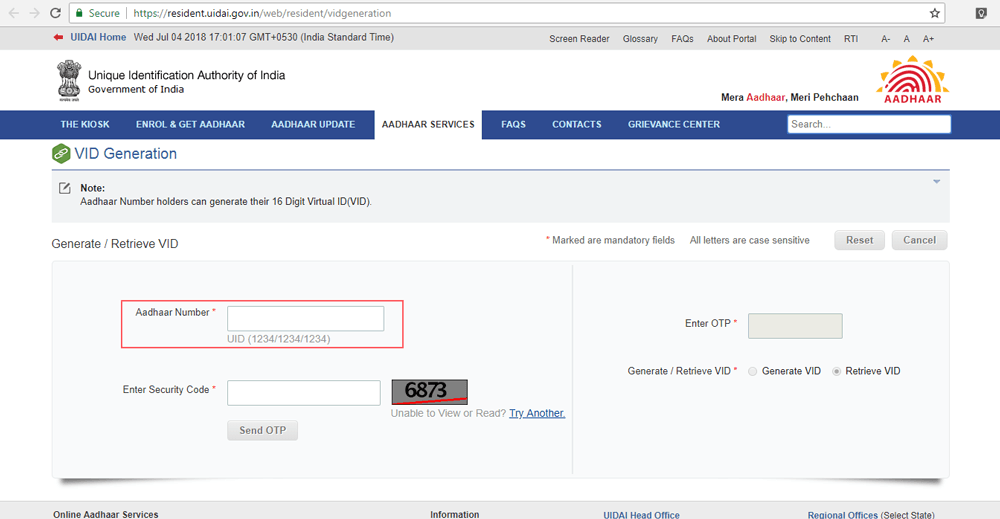Click the browser back arrow
This screenshot has height=519, width=1000.
(13, 13)
